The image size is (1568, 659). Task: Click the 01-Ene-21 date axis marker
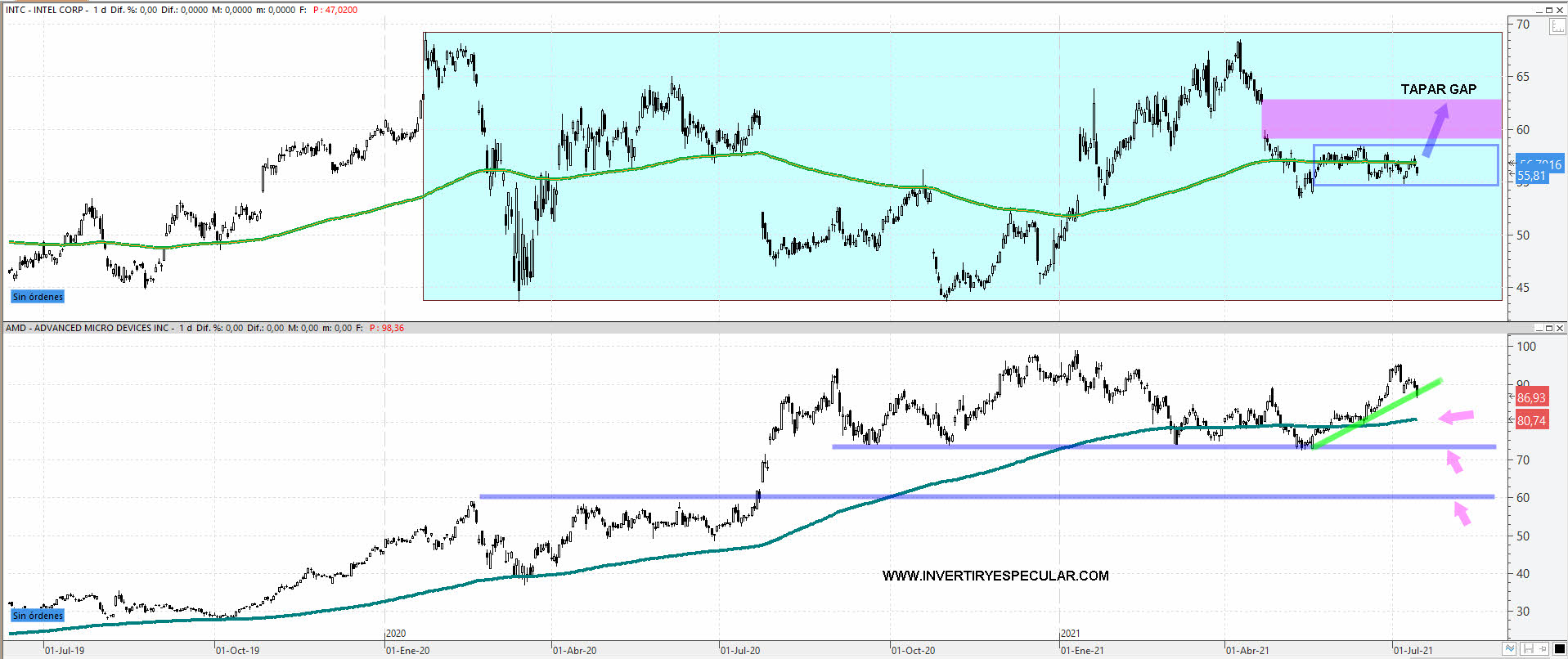tap(1081, 651)
